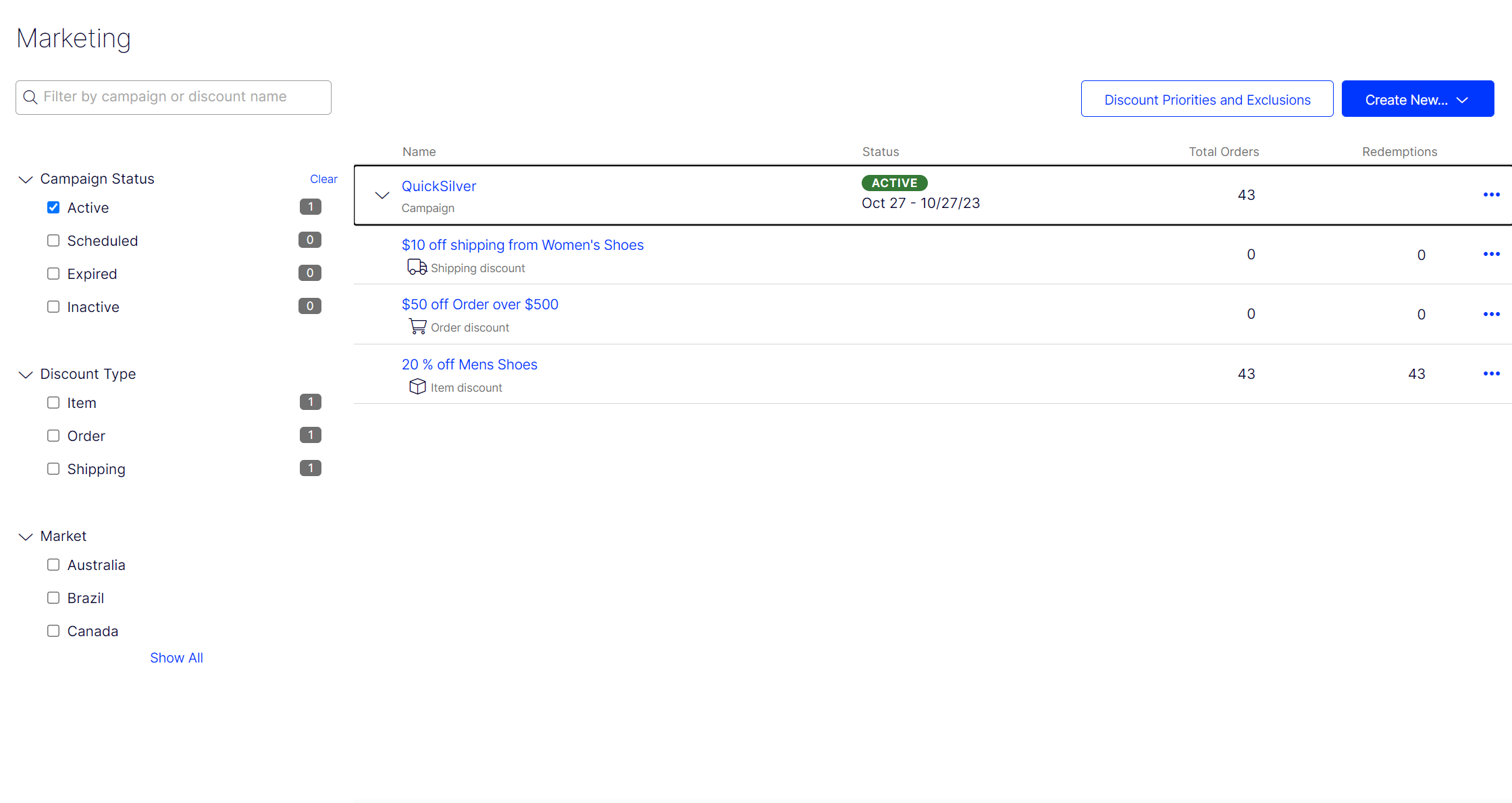This screenshot has height=803, width=1512.
Task: Clear the Campaign Status filters
Action: coord(323,179)
